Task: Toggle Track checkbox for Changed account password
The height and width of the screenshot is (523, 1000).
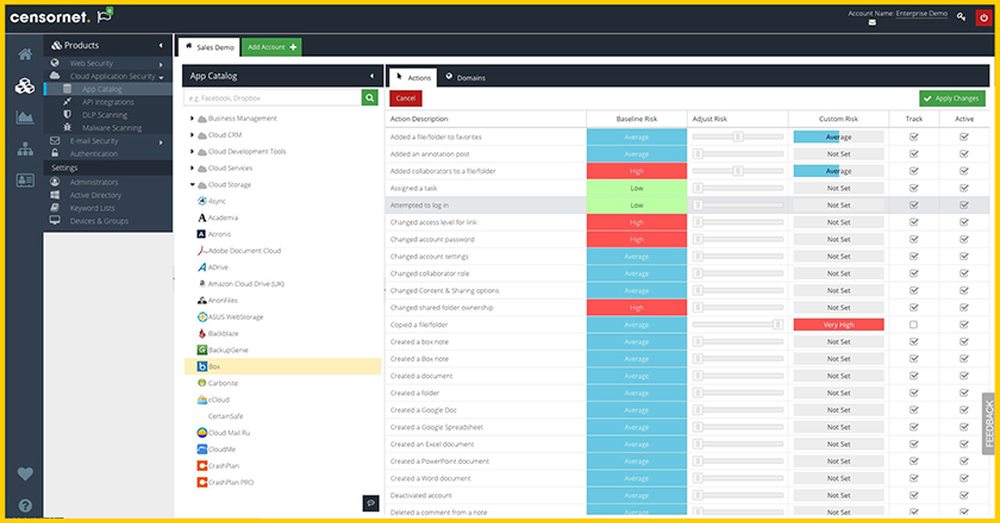Action: tap(913, 239)
